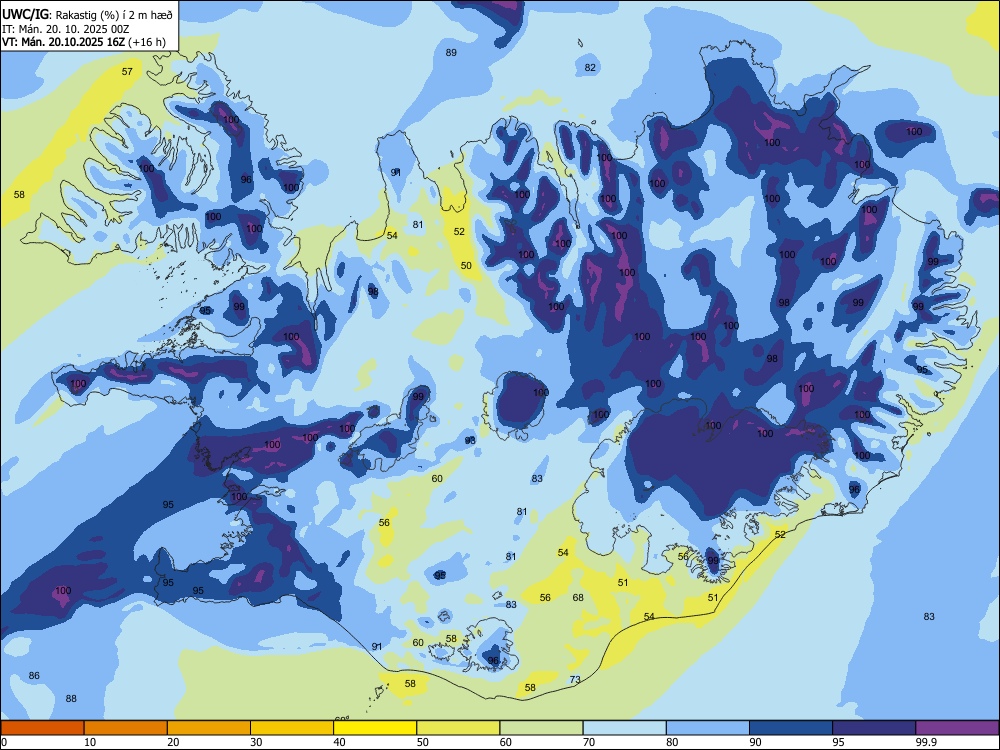Click the legend tick label 0
This screenshot has width=1000, height=750.
point(4,742)
